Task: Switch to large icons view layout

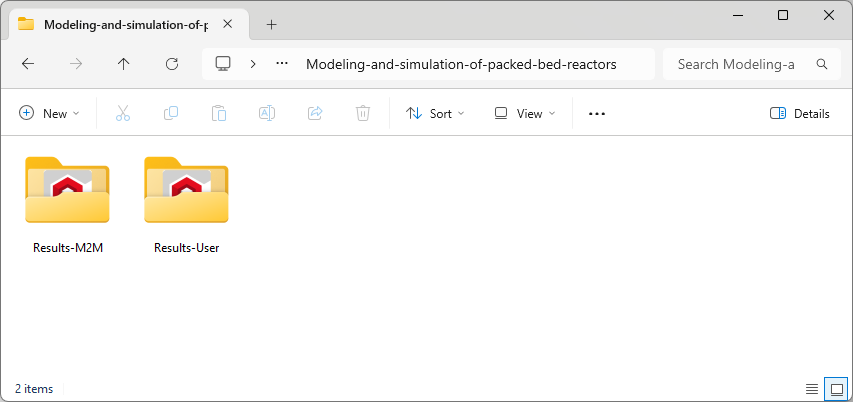Action: [x=834, y=388]
